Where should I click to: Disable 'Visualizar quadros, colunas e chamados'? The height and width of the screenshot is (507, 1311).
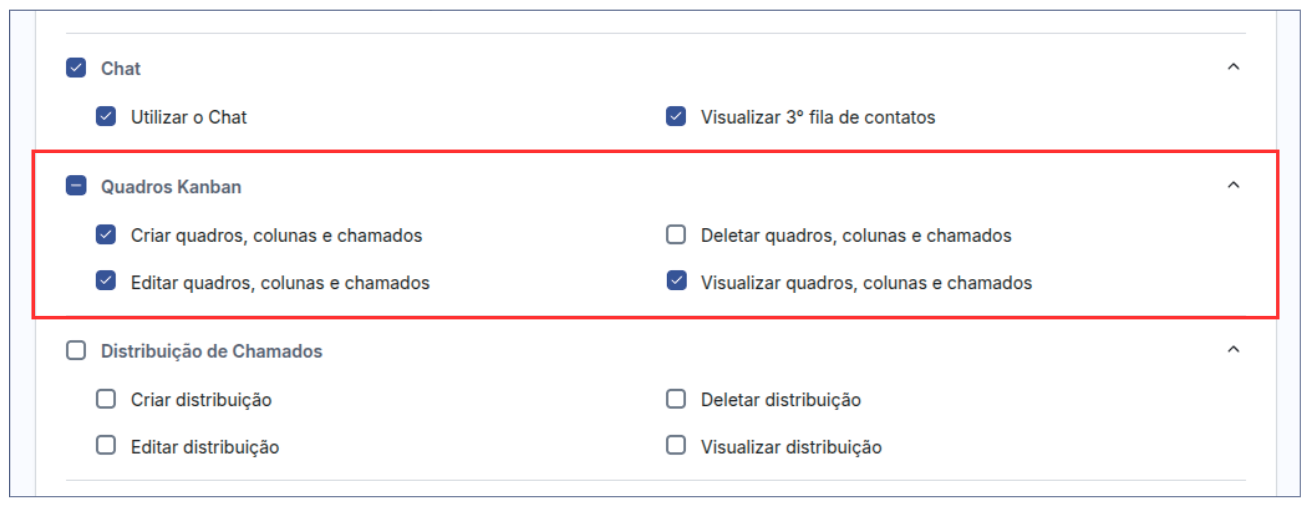point(676,282)
